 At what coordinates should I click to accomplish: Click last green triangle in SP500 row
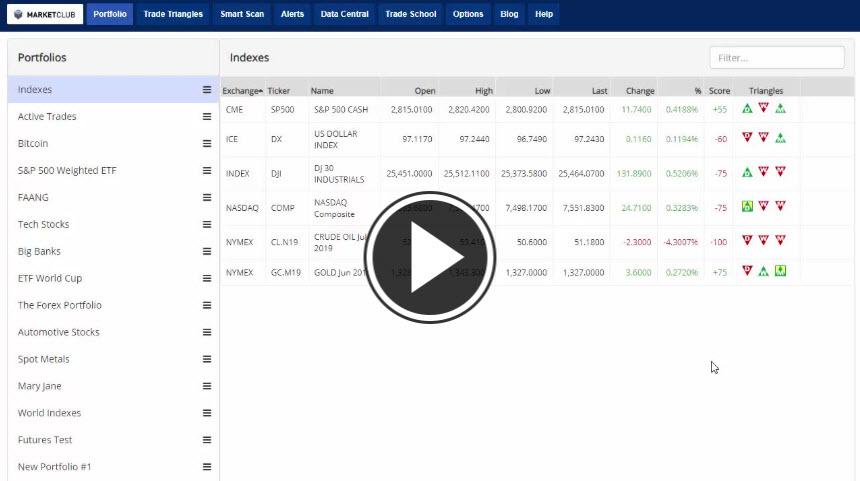[x=780, y=109]
